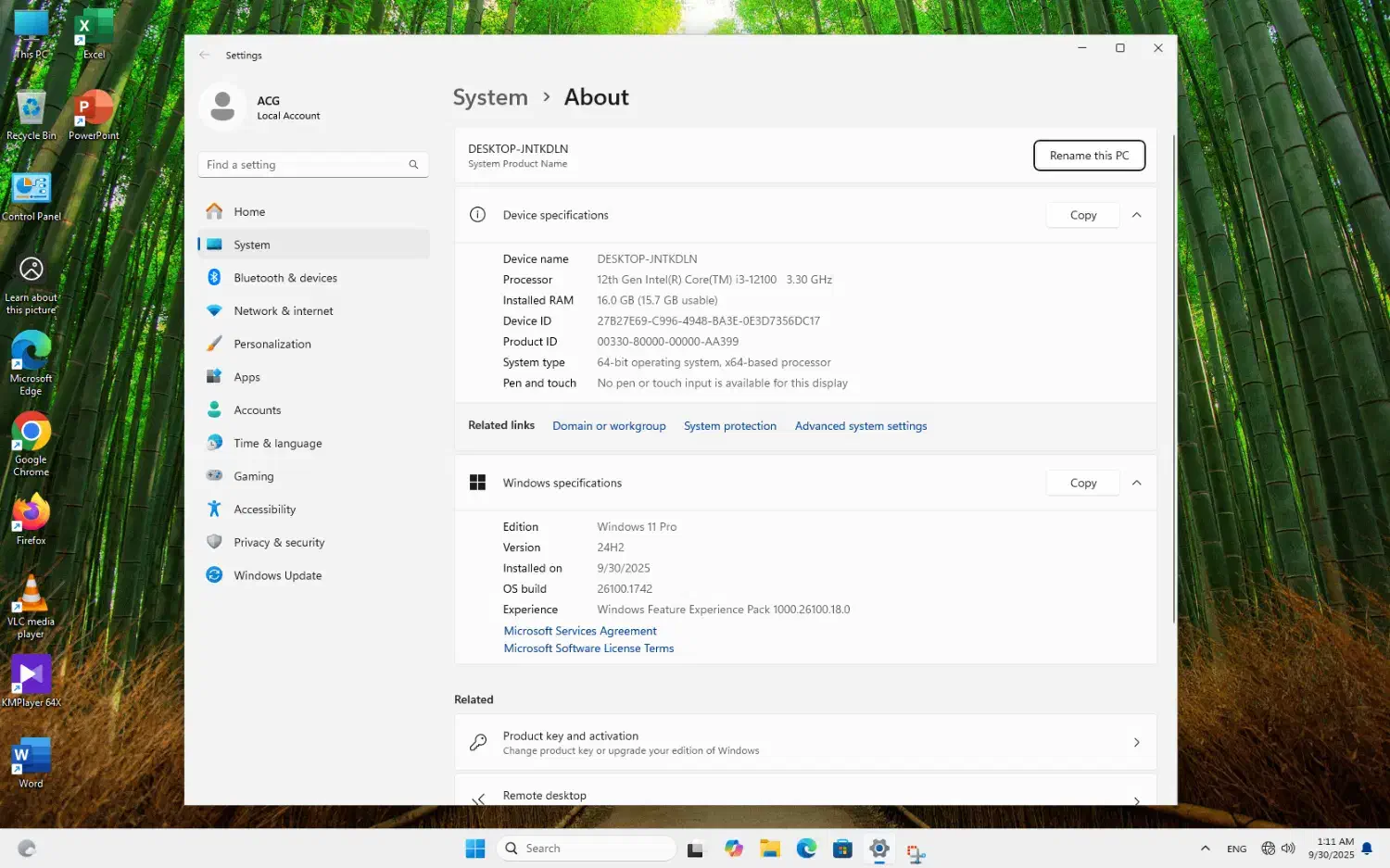
Task: Click Rename this PC button
Action: pos(1089,156)
